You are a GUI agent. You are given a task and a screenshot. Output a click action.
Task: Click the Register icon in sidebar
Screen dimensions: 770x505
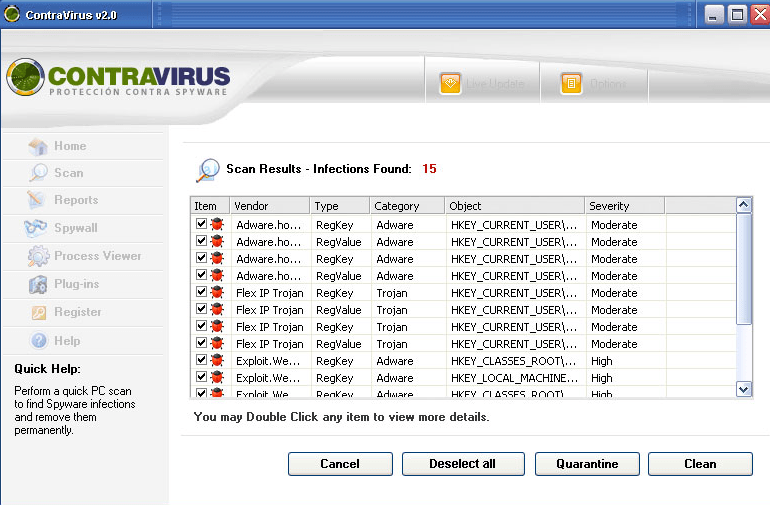click(x=38, y=313)
